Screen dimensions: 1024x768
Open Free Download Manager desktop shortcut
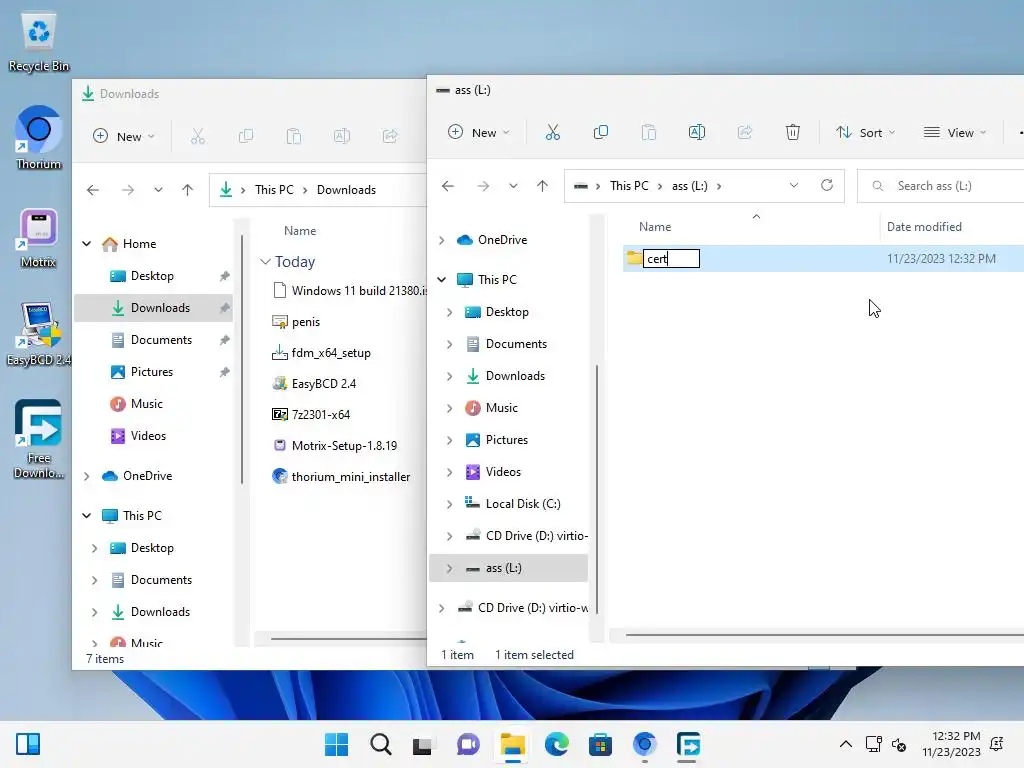click(x=39, y=439)
